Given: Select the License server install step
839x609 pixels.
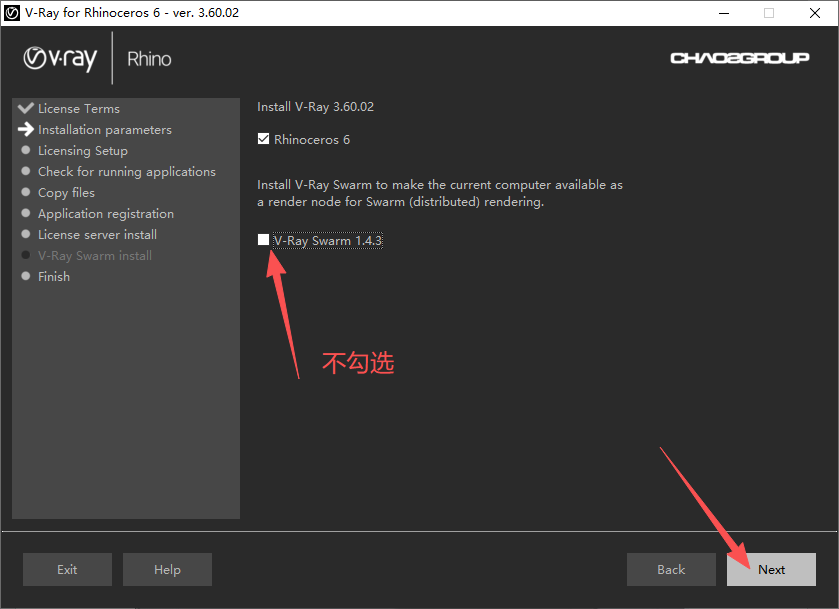Looking at the screenshot, I should pyautogui.click(x=97, y=234).
